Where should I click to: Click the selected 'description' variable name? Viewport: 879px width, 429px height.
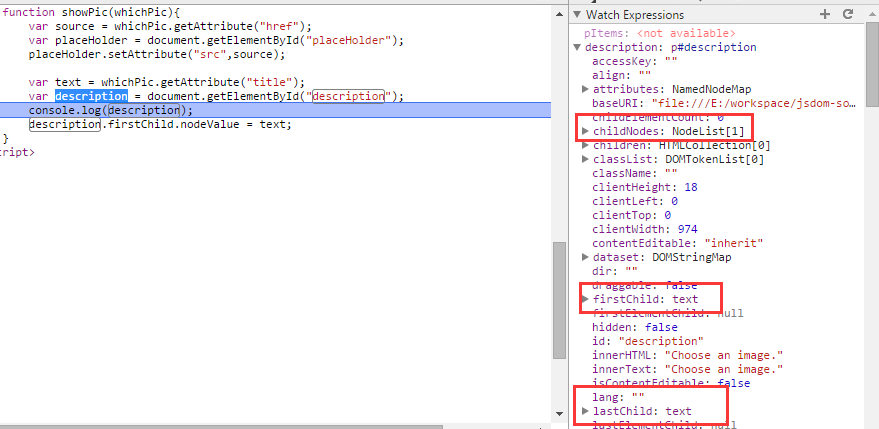pyautogui.click(x=91, y=96)
